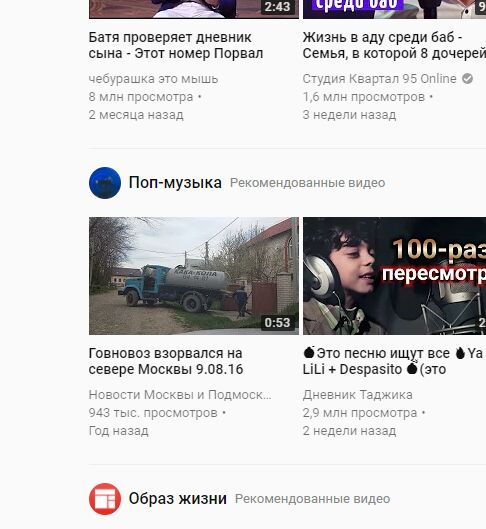Click the 0:53 duration badge on truck video
The image size is (486, 529).
[277, 323]
